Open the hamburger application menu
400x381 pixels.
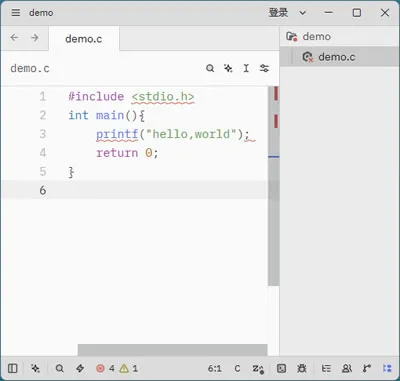pos(16,13)
